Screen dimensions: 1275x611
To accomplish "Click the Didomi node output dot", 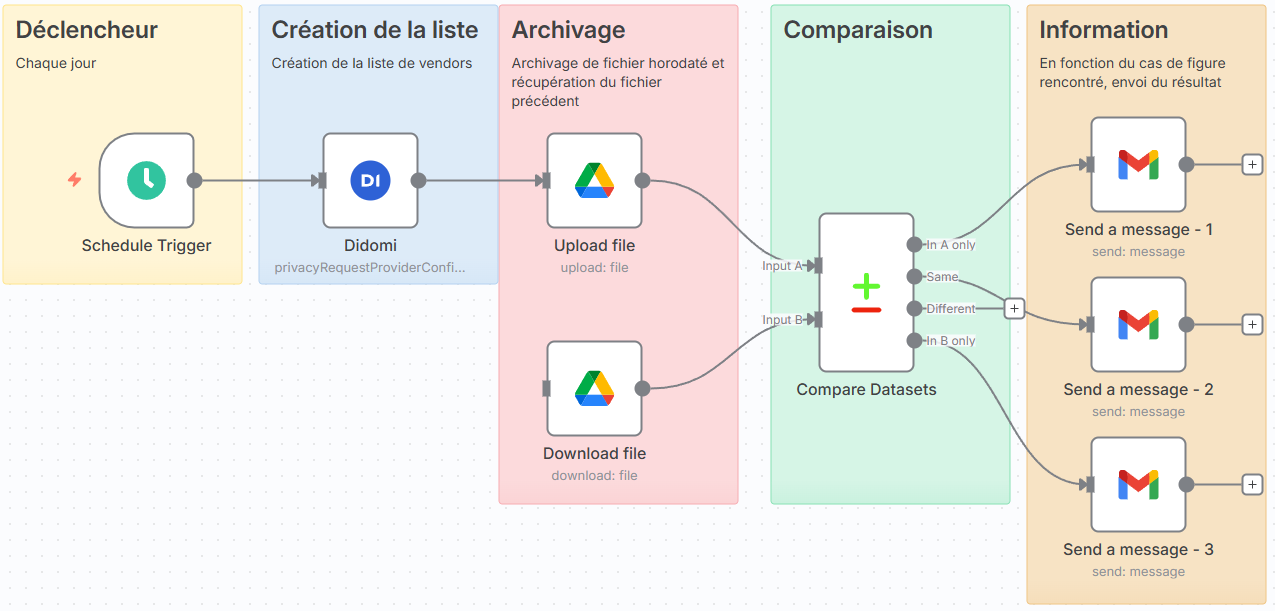I will pyautogui.click(x=418, y=181).
